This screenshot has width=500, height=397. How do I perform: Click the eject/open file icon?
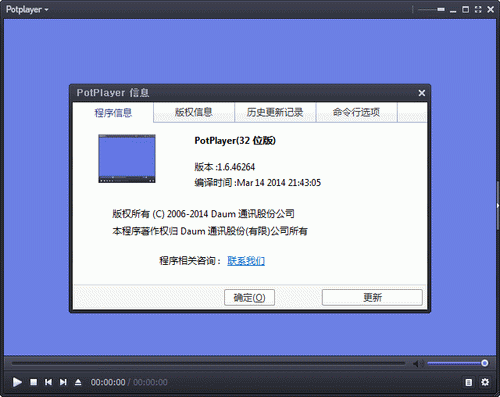(78, 382)
